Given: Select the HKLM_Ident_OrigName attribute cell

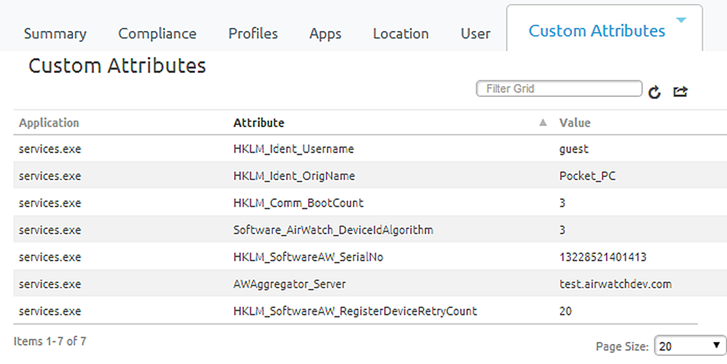Looking at the screenshot, I should (294, 176).
